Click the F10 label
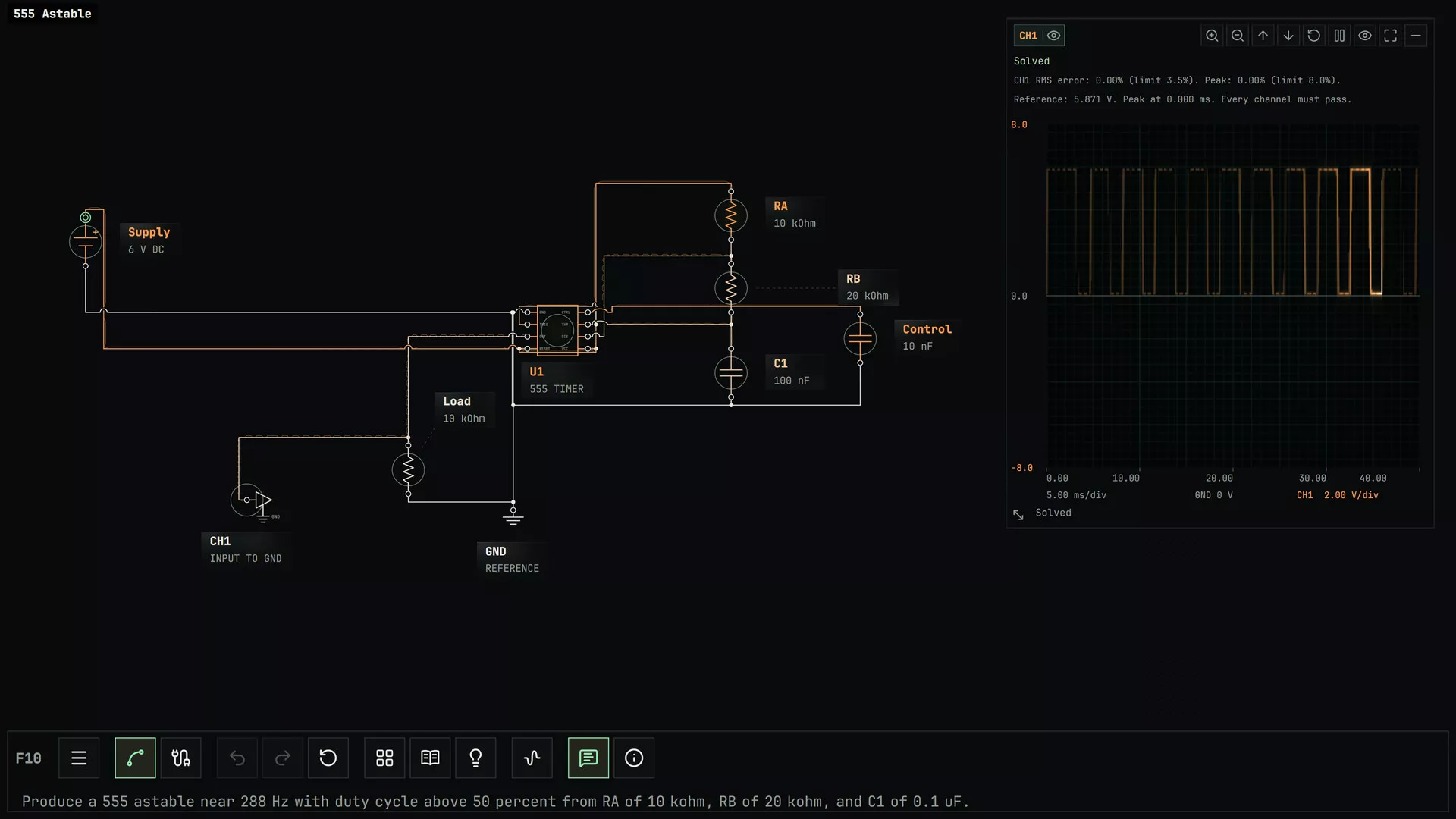 coord(29,758)
